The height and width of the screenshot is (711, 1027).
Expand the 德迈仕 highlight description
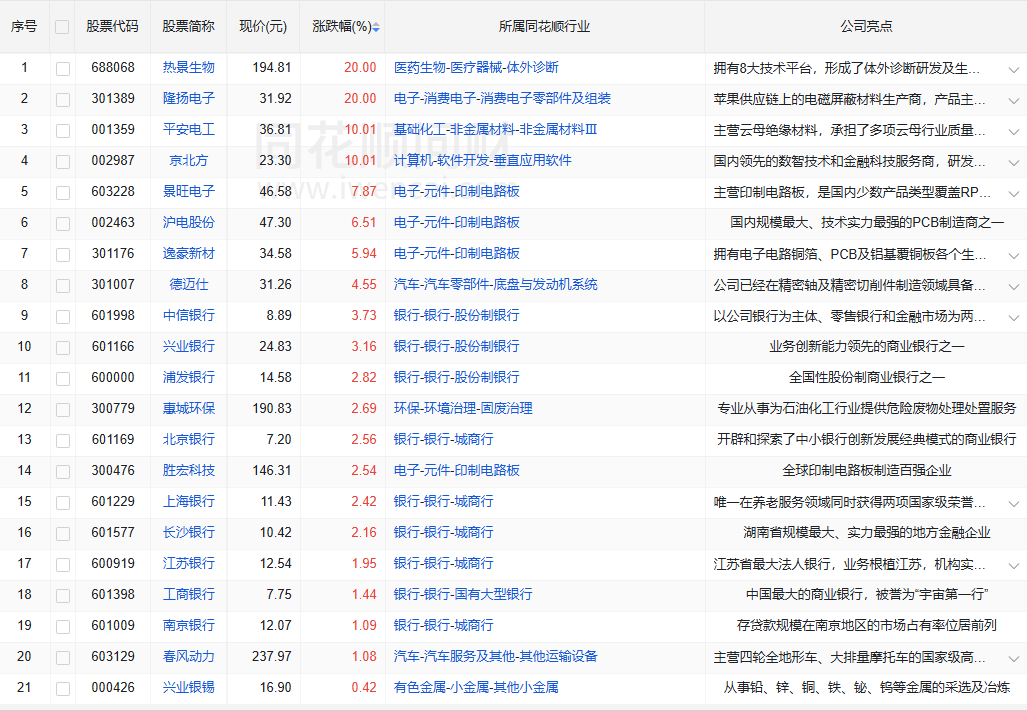click(1013, 286)
